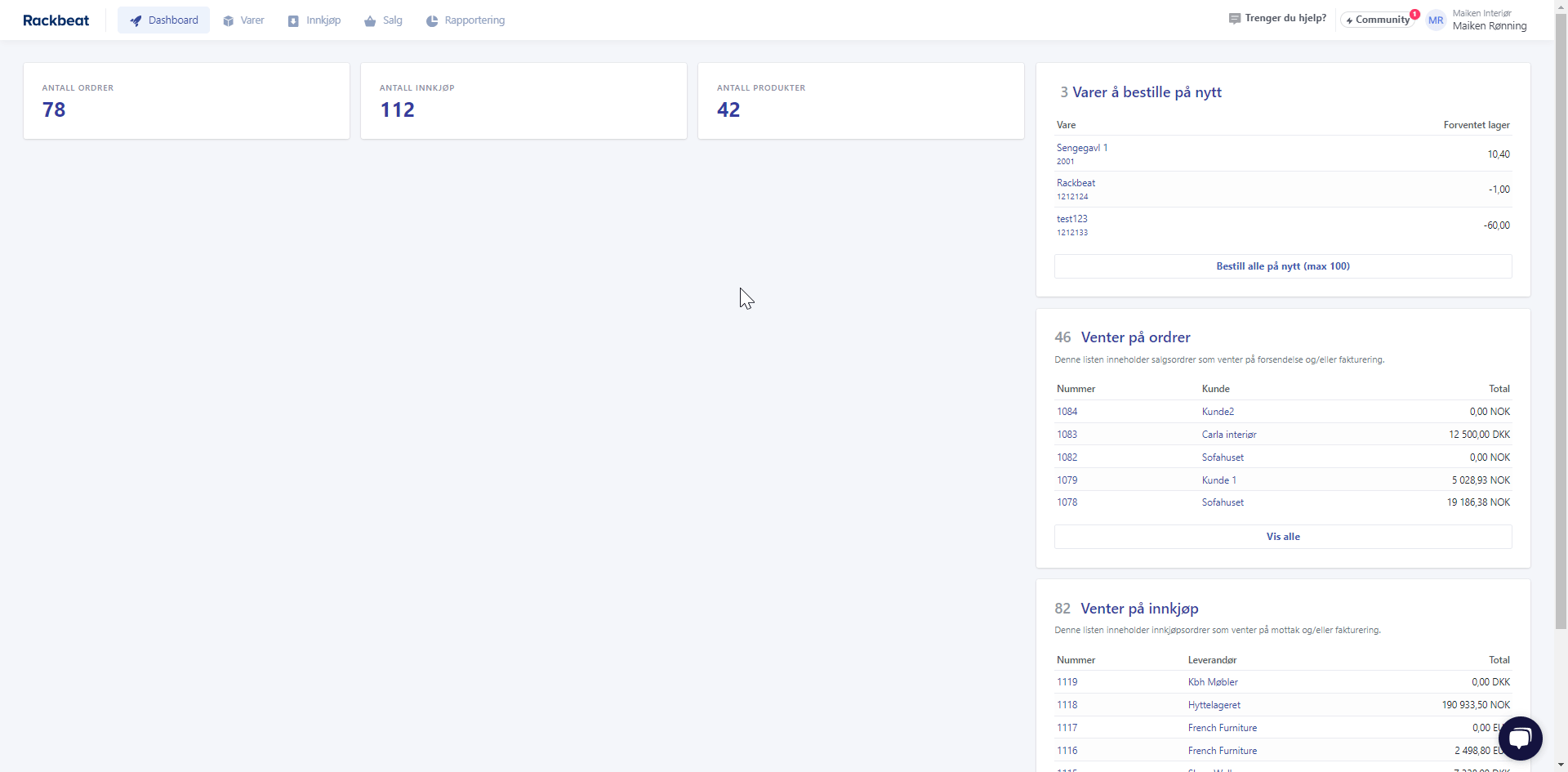
Task: Click the speech bubble help icon
Action: tap(1236, 18)
